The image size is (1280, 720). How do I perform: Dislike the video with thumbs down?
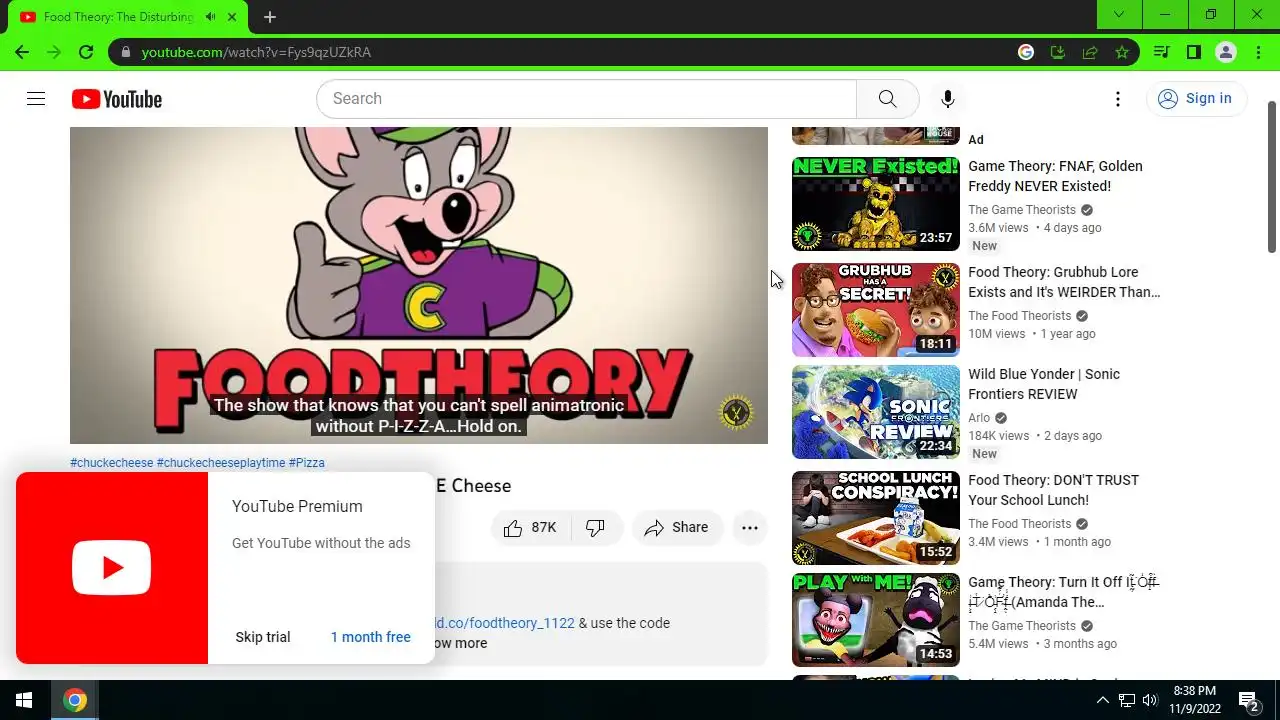click(596, 527)
